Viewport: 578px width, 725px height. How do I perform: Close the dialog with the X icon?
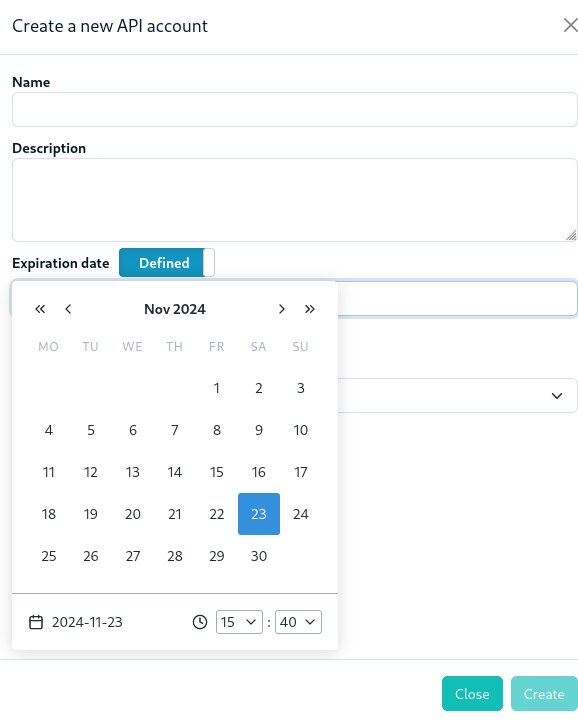pyautogui.click(x=571, y=25)
